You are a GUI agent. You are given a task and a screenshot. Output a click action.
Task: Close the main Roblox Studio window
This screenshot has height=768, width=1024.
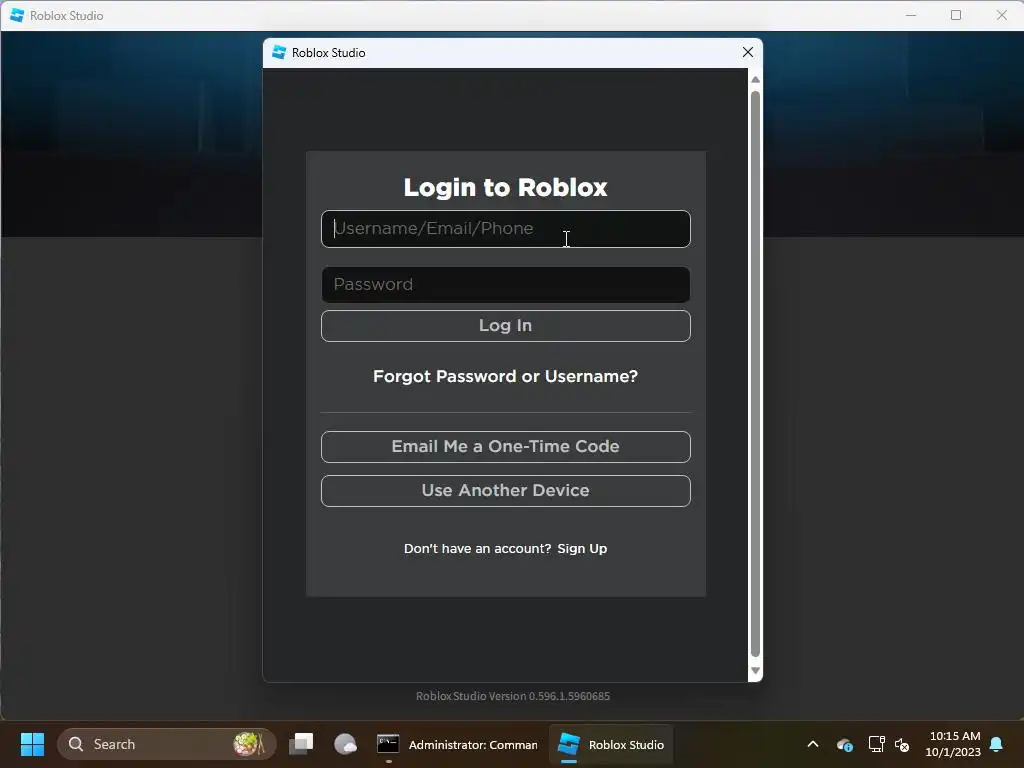[x=1001, y=15]
